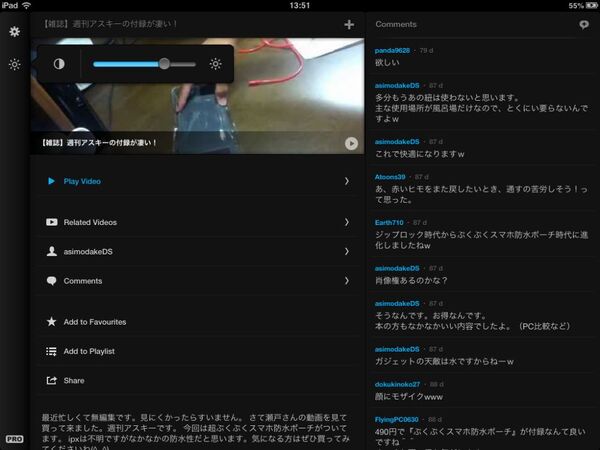The image size is (600, 450).
Task: Open the settings gear in the sidebar
Action: (15, 31)
